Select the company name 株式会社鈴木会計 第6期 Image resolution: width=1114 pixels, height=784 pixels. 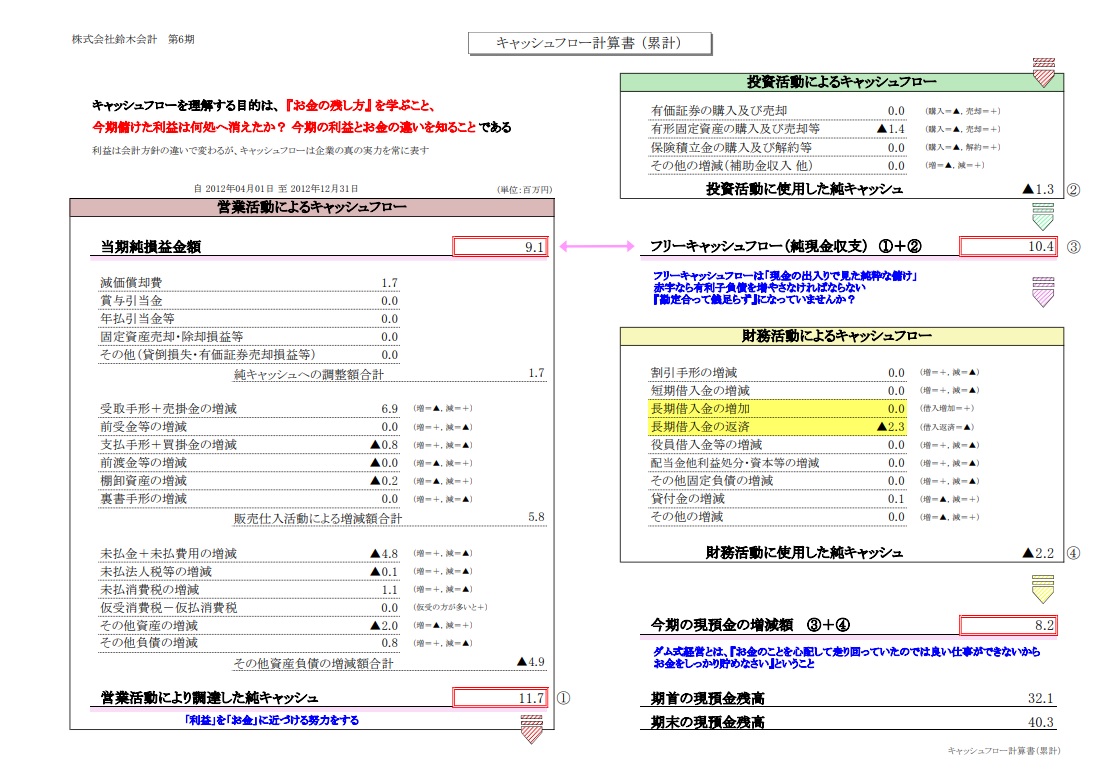click(x=133, y=39)
